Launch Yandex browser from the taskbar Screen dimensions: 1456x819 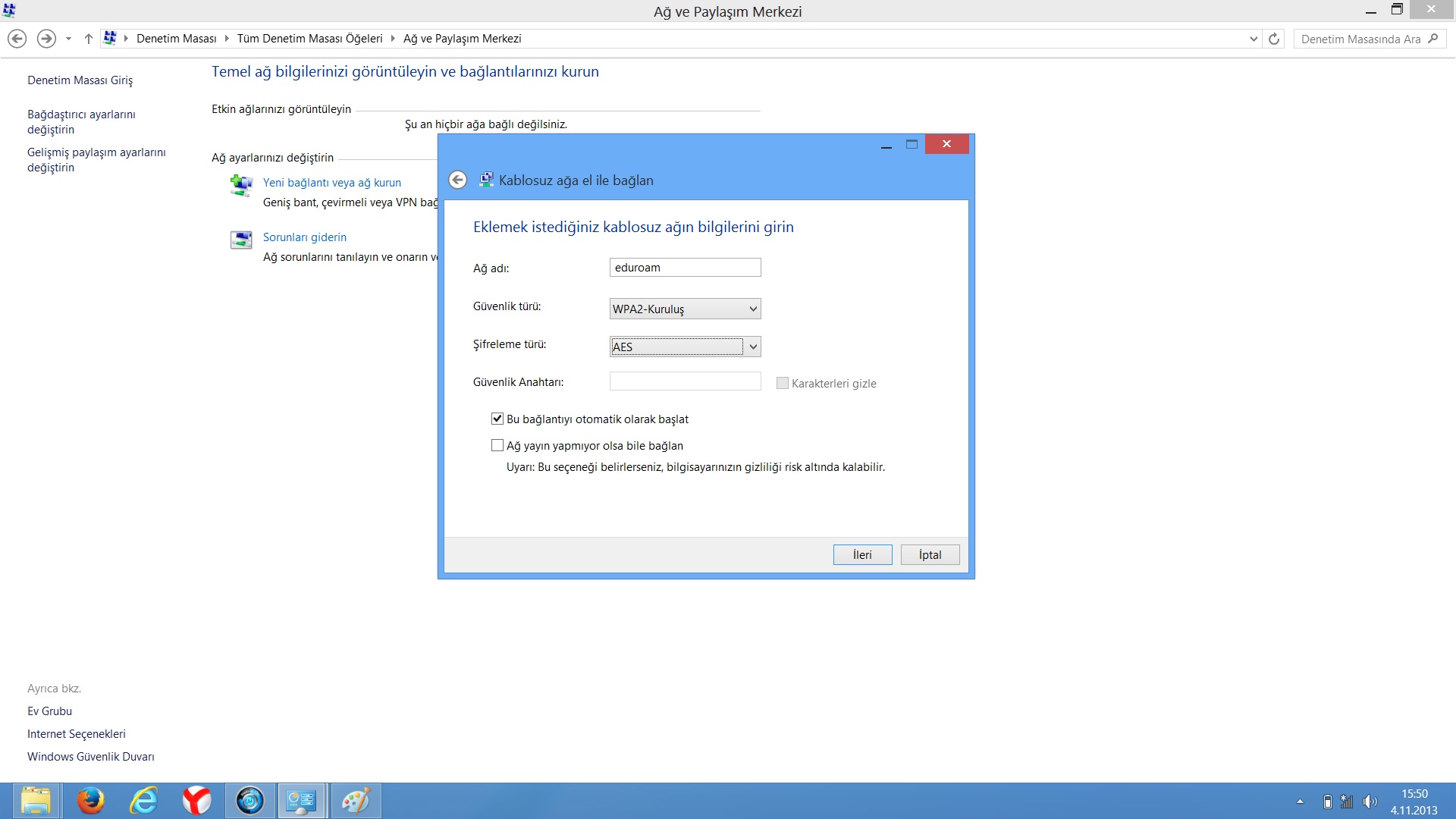197,801
